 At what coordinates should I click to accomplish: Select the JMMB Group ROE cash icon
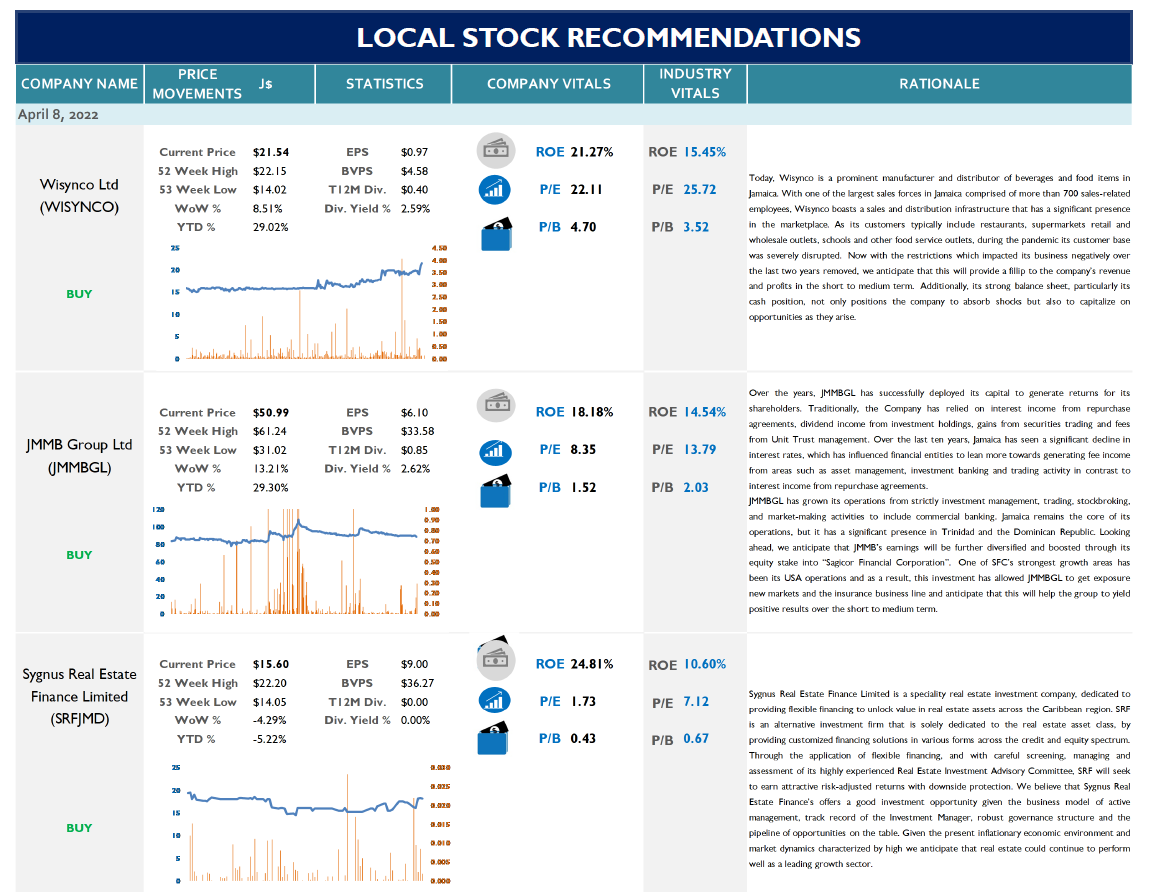[x=496, y=405]
